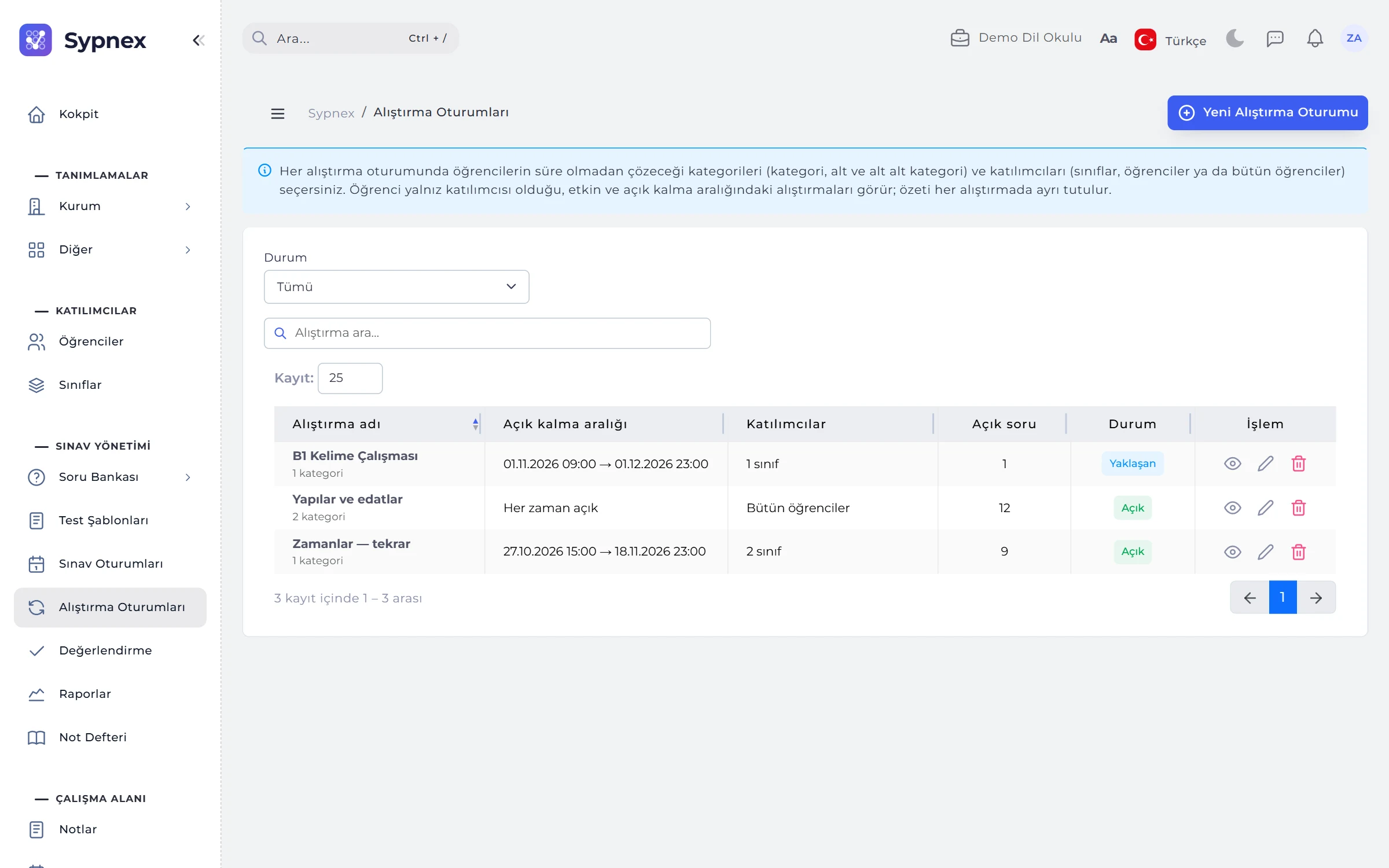The width and height of the screenshot is (1389, 868).
Task: Edit the Yapılar ve edatlar session
Action: [x=1265, y=507]
